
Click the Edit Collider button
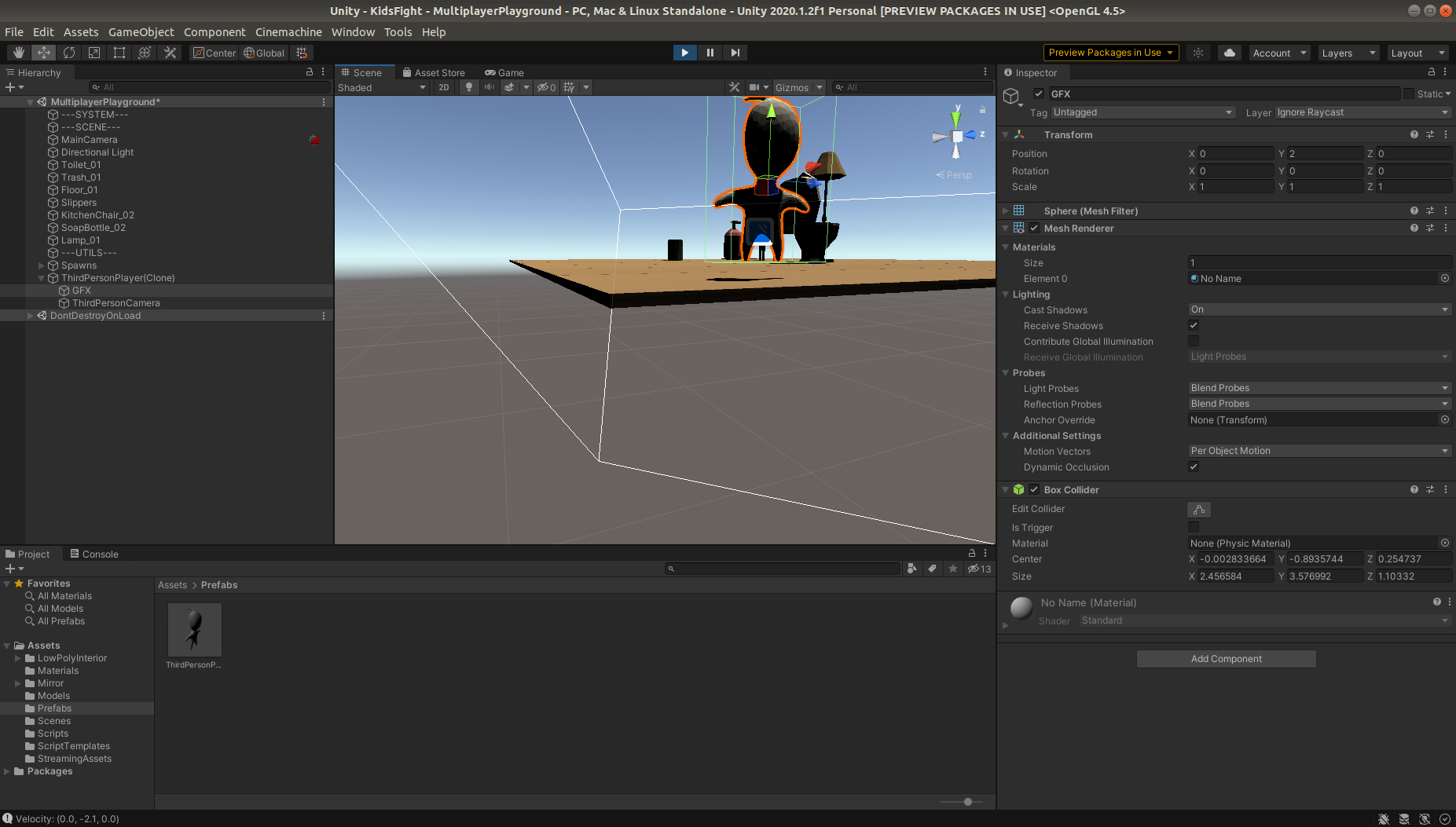point(1199,509)
